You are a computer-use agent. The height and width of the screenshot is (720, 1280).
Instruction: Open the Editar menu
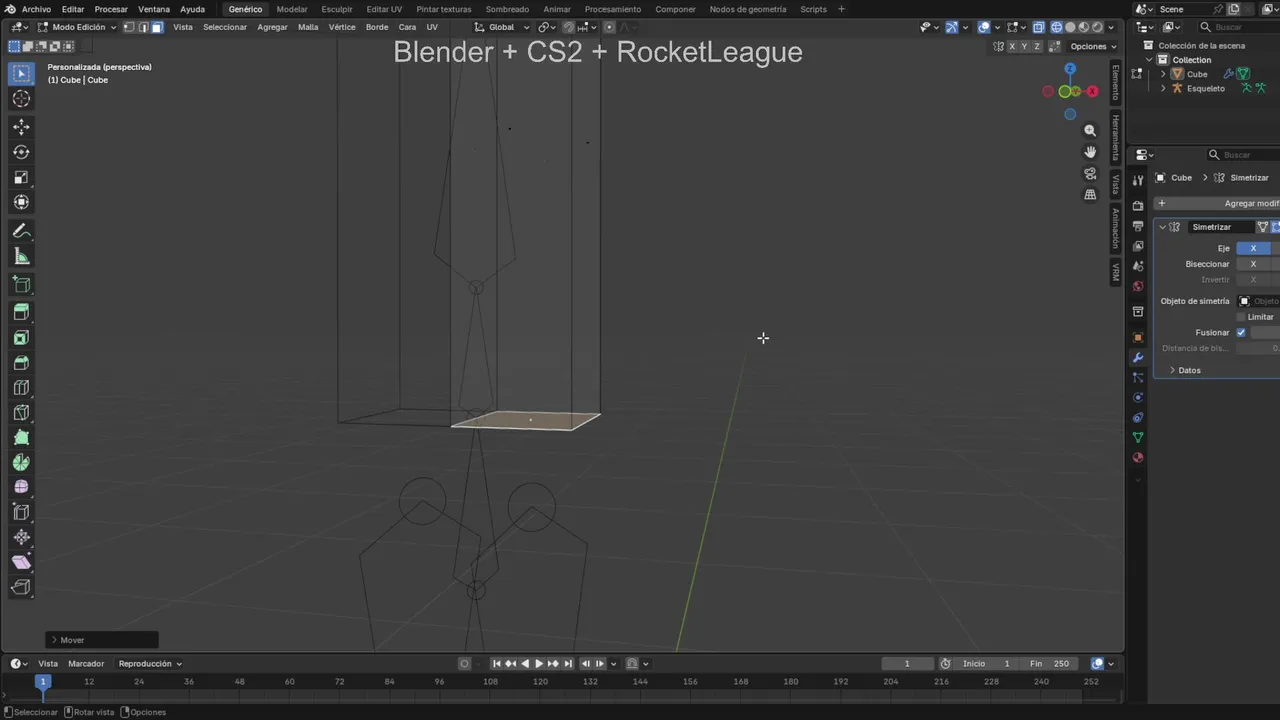[x=73, y=9]
